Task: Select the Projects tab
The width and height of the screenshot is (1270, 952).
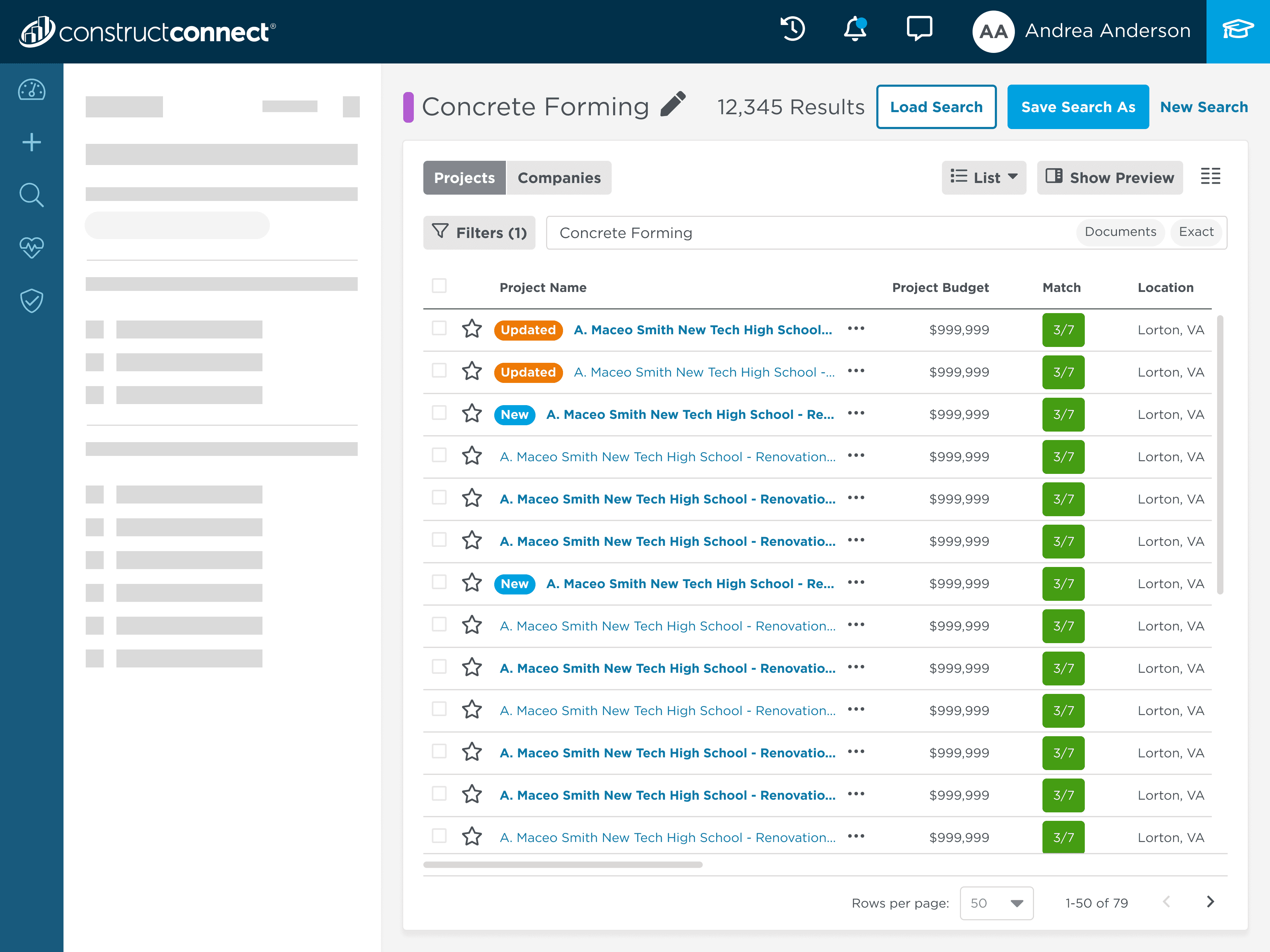Action: click(x=464, y=178)
